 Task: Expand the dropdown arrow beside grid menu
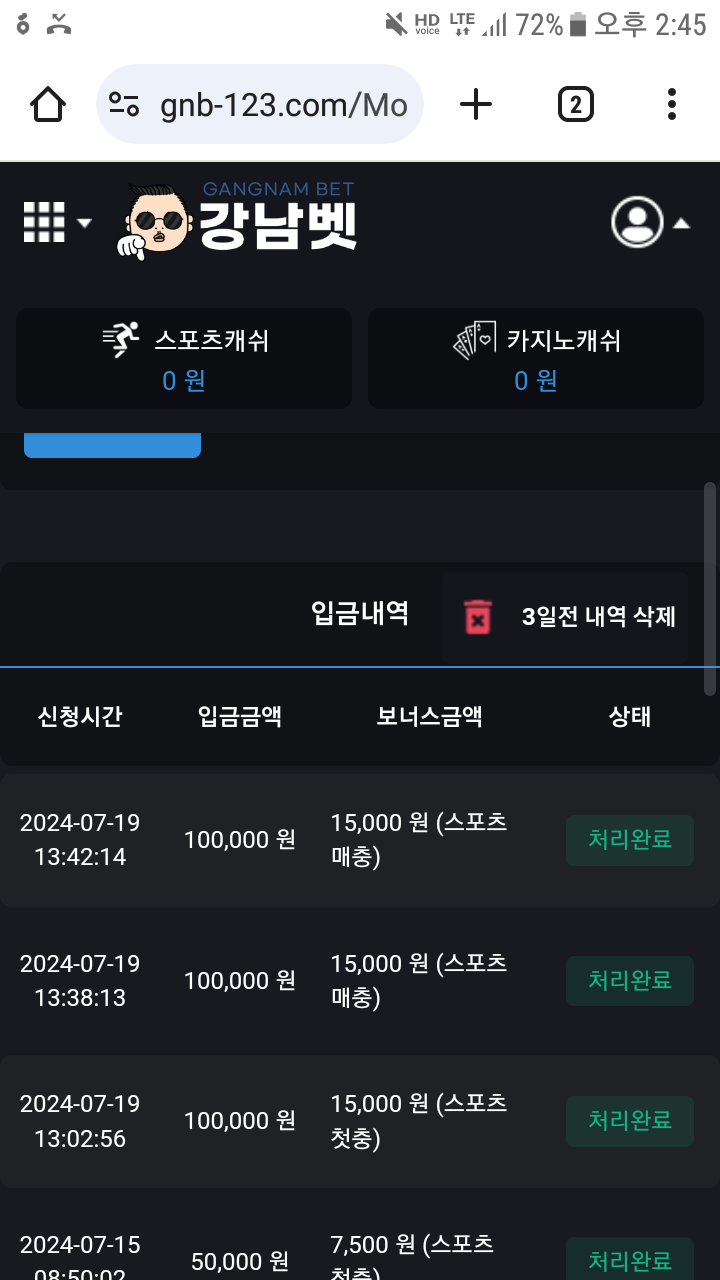click(84, 223)
